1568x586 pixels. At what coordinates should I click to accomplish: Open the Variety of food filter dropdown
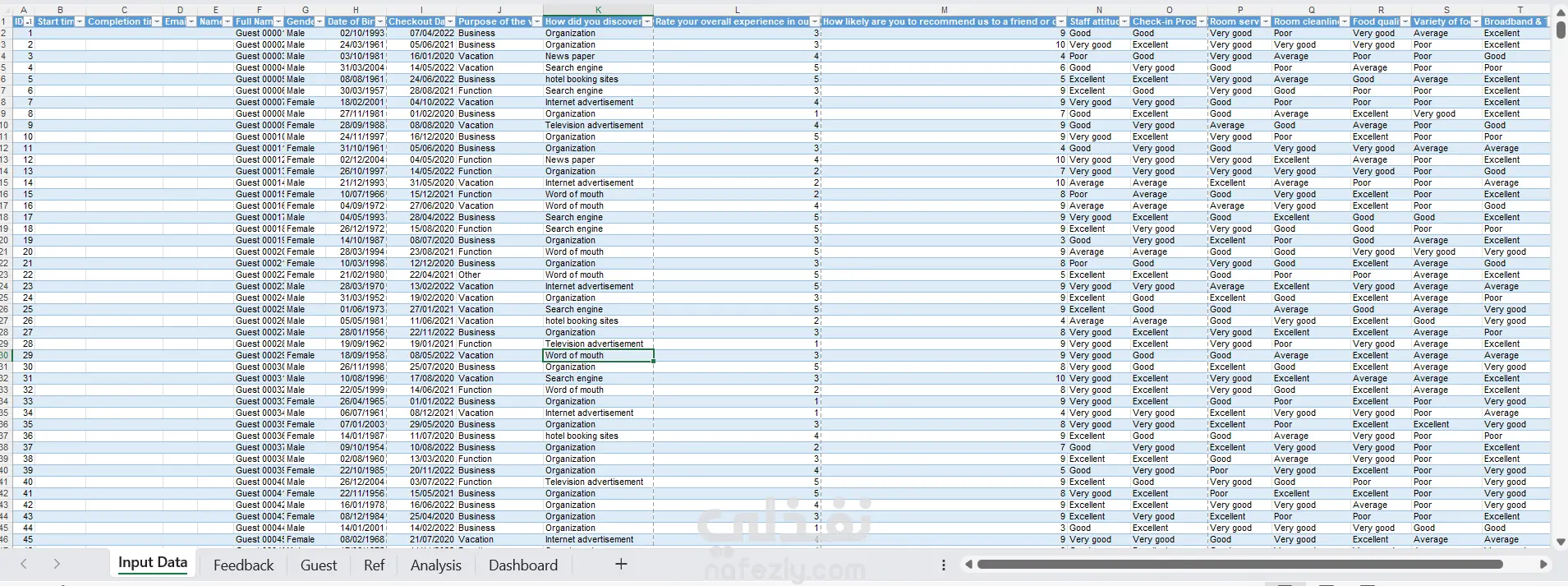click(x=1476, y=21)
